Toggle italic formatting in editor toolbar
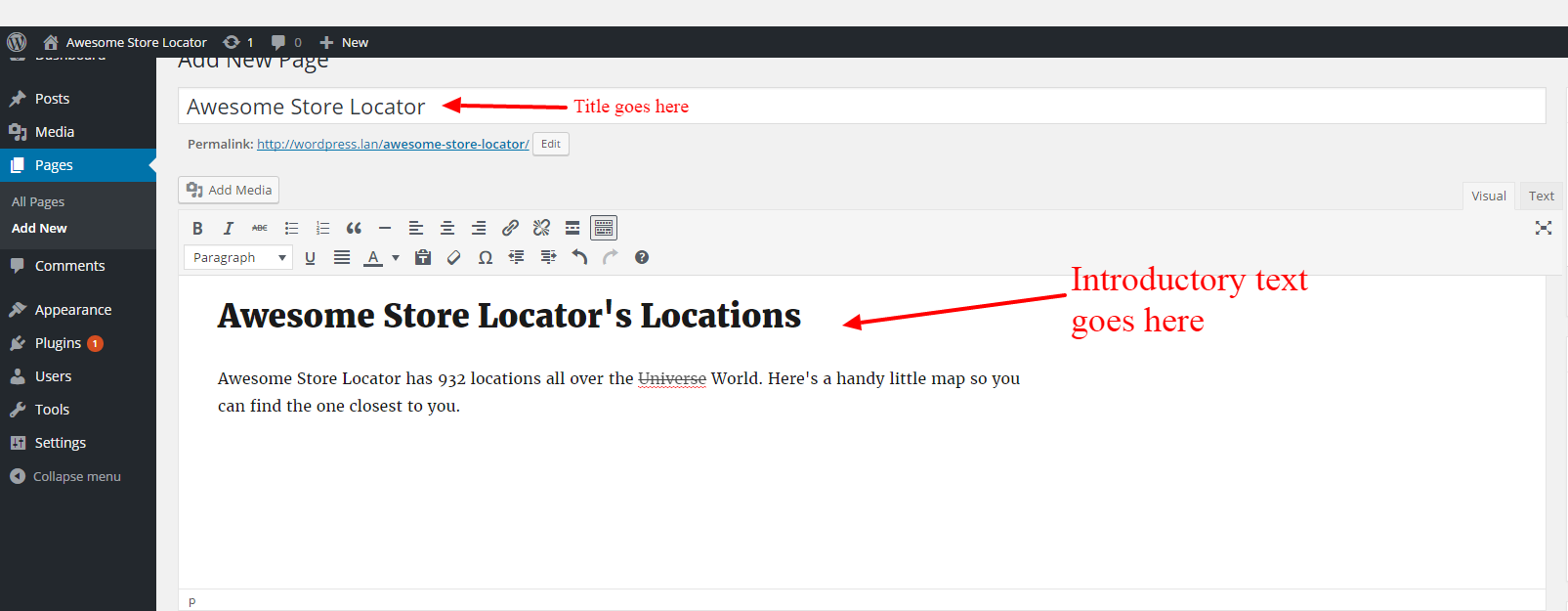 [x=229, y=228]
